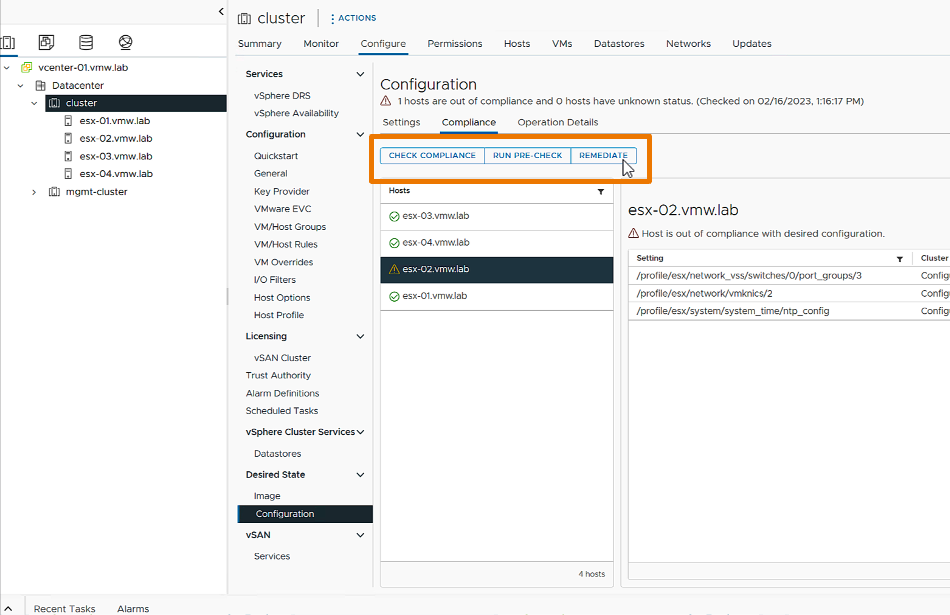This screenshot has height=615, width=950.
Task: Collapse the Services section chevron
Action: pyautogui.click(x=360, y=74)
